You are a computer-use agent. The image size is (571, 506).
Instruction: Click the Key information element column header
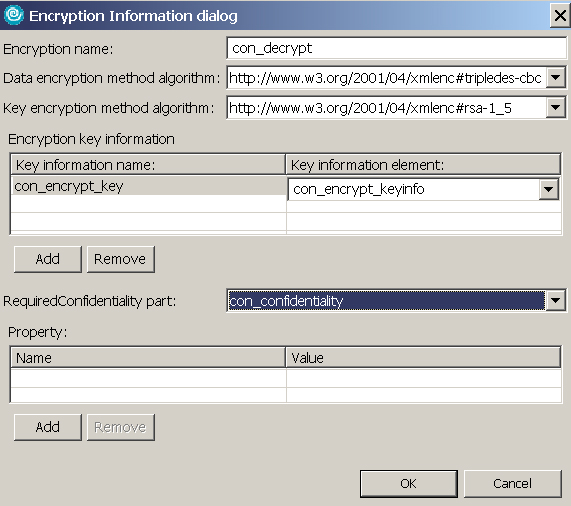[x=424, y=165]
